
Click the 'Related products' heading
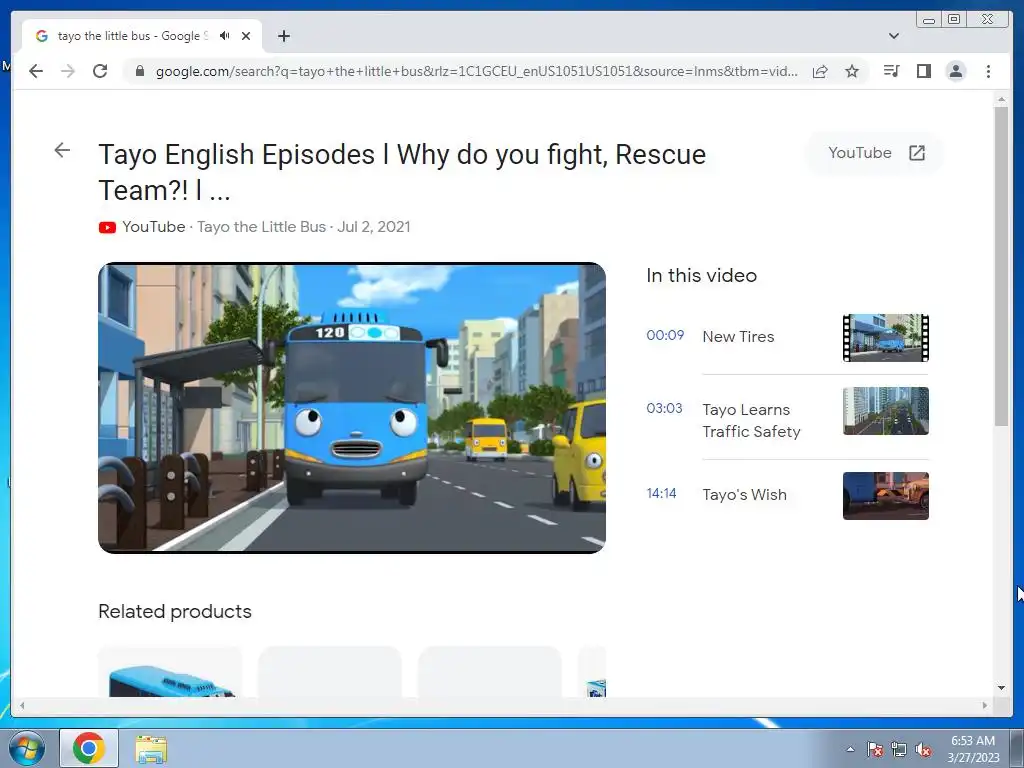(x=175, y=611)
